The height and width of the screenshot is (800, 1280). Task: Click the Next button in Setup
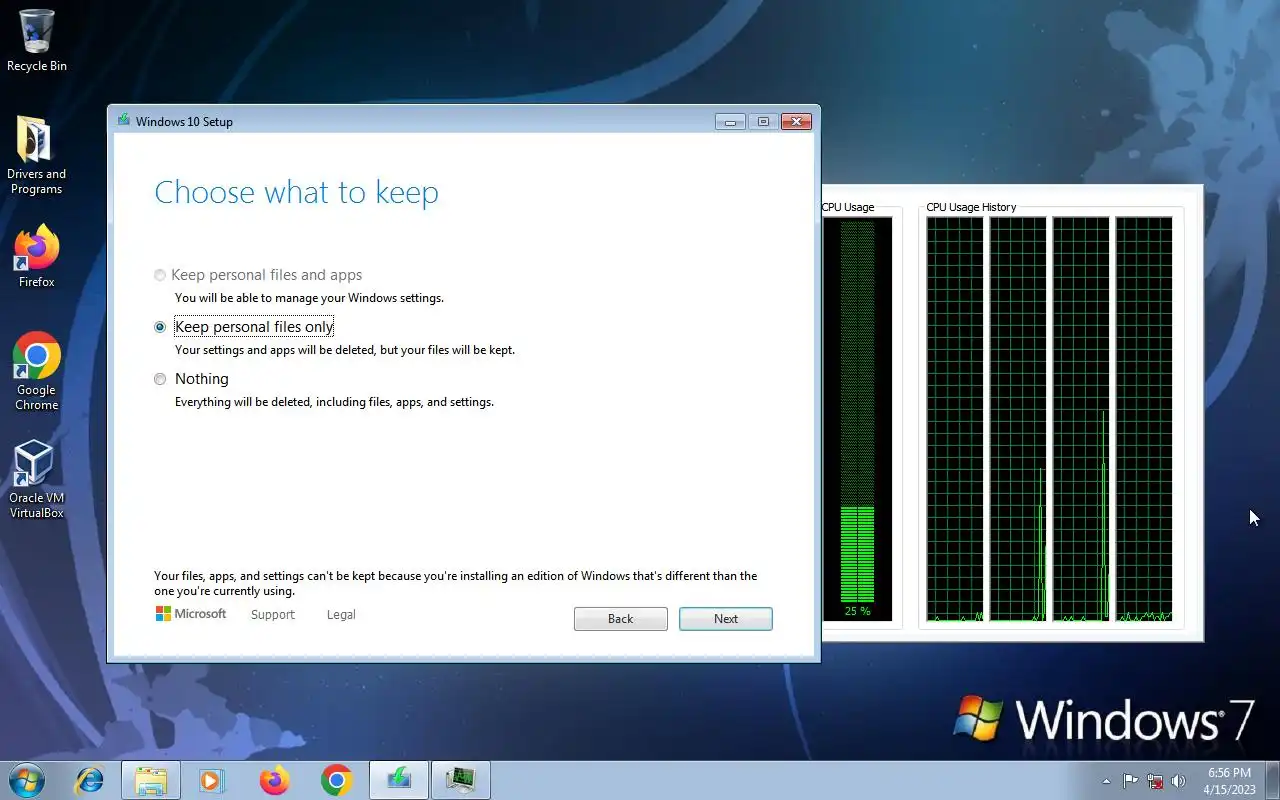726,619
